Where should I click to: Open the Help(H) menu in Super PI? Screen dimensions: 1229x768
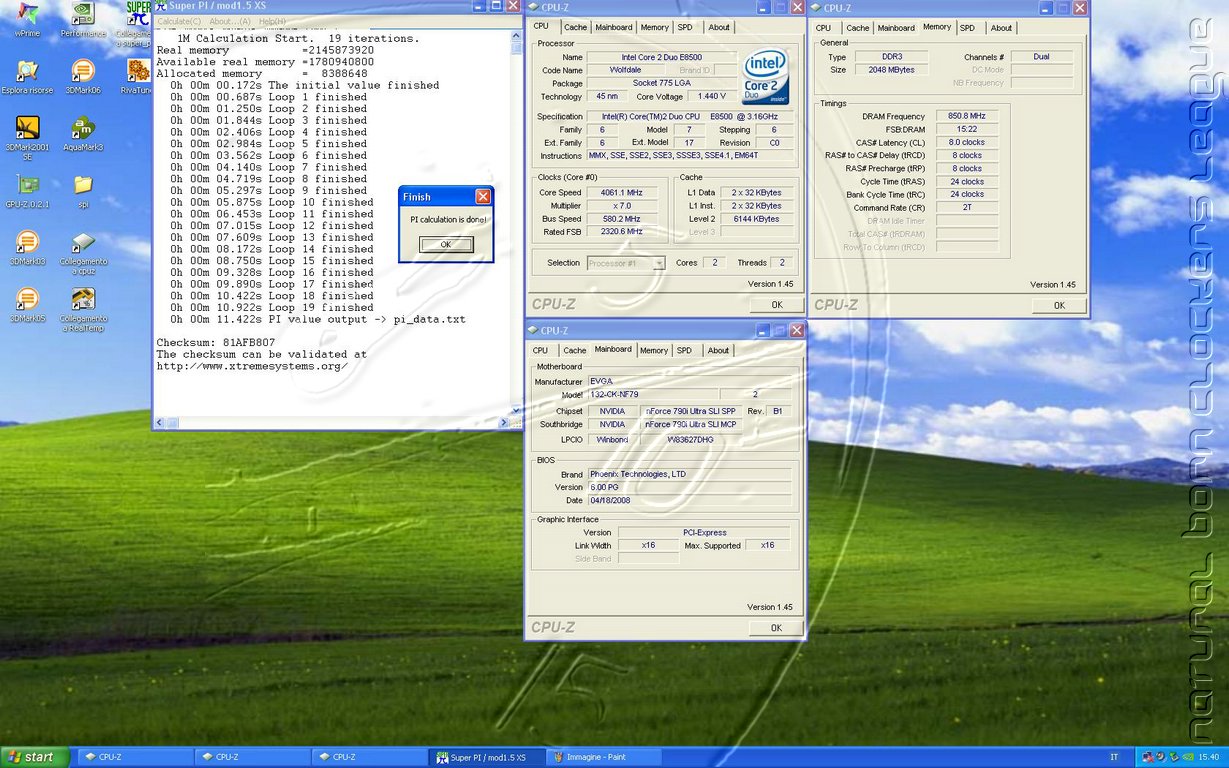click(272, 21)
